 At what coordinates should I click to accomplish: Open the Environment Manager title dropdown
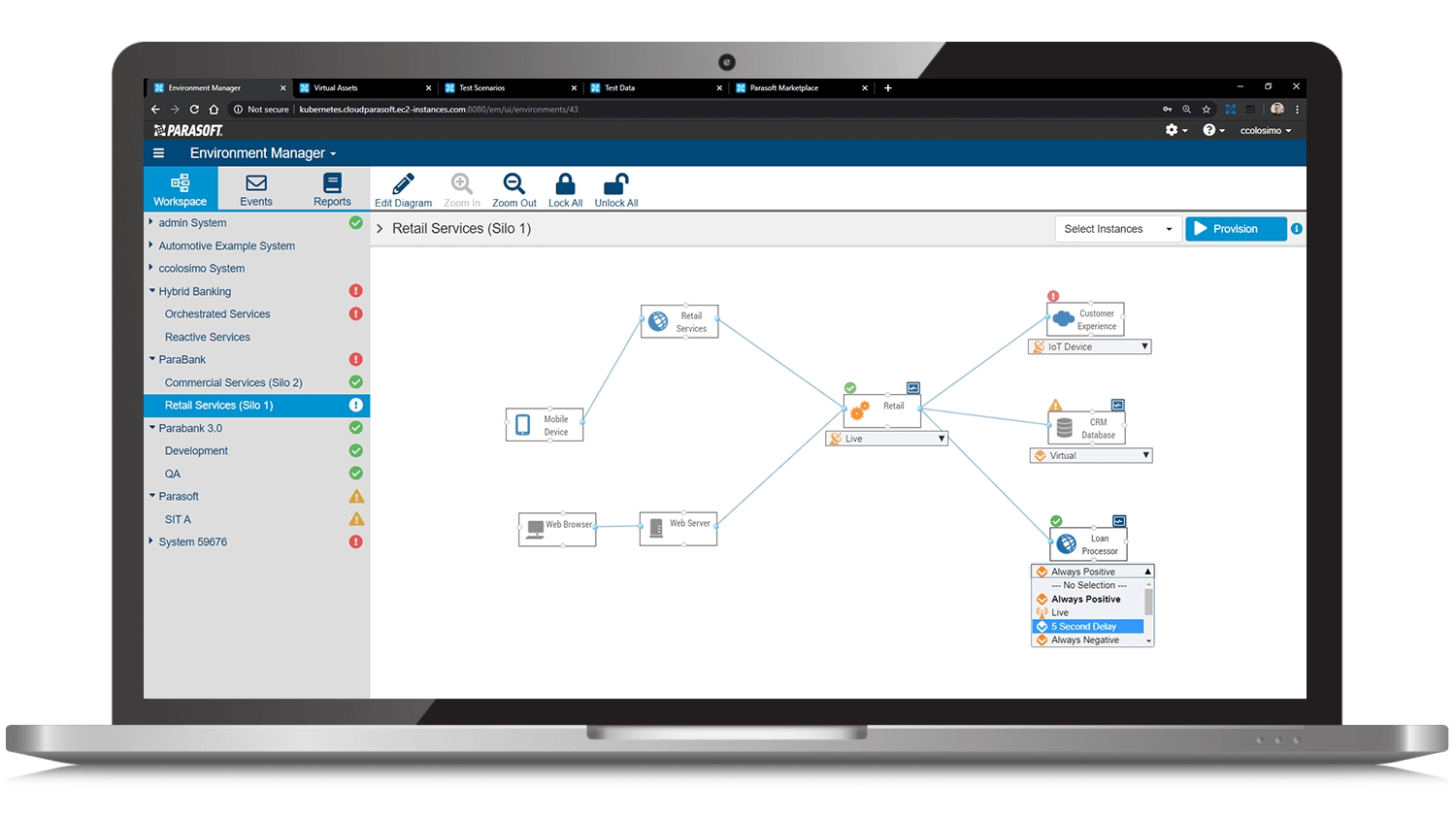262,153
